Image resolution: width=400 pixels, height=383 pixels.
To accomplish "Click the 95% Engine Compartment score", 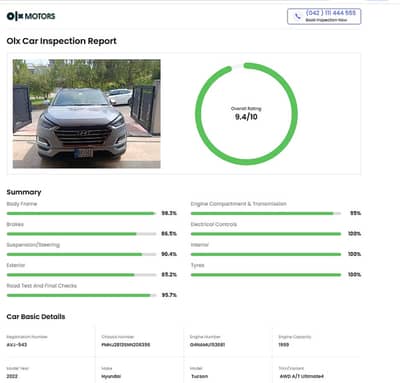I will 356,213.
